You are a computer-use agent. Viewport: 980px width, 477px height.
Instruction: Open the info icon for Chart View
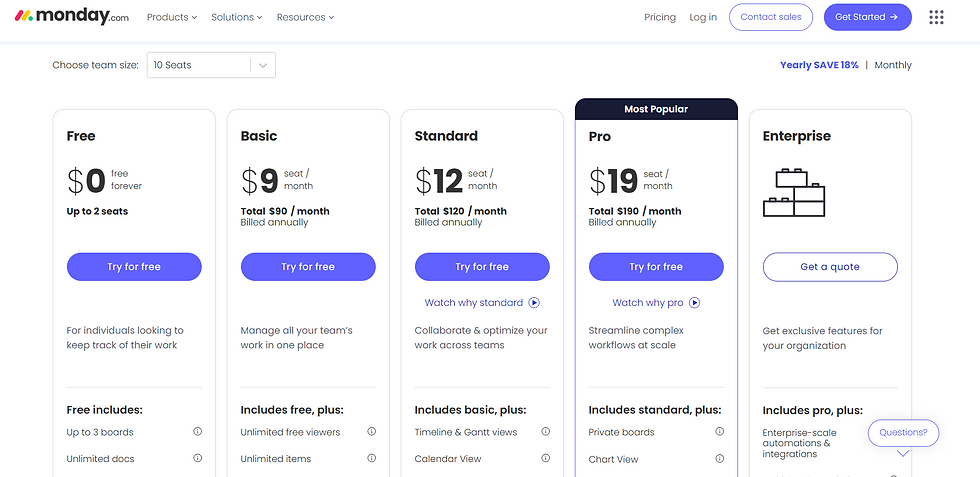pyautogui.click(x=719, y=459)
